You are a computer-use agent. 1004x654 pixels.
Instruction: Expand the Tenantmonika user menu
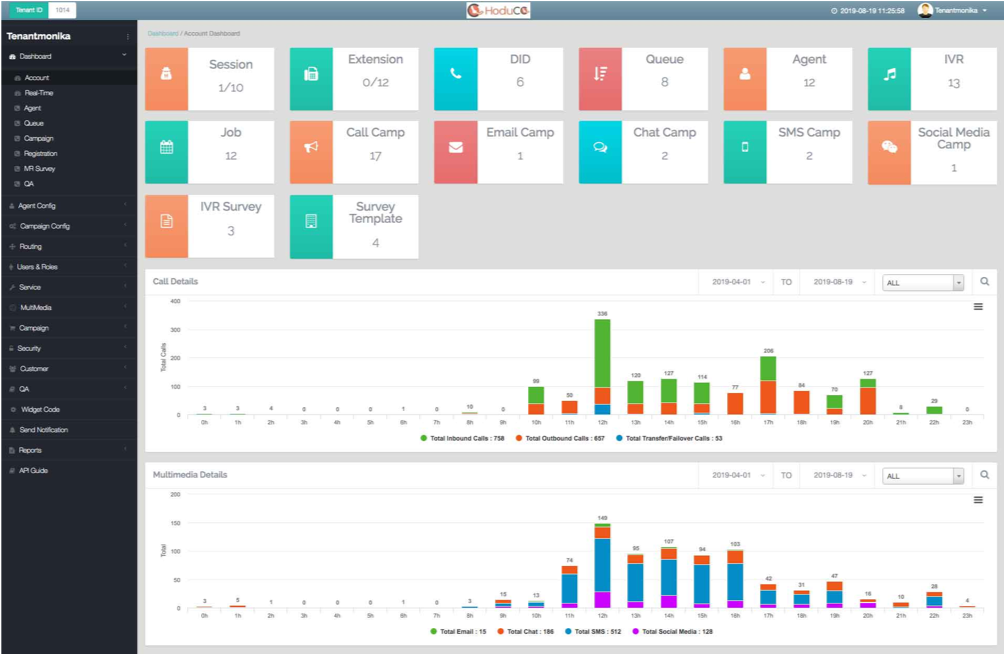click(x=953, y=10)
